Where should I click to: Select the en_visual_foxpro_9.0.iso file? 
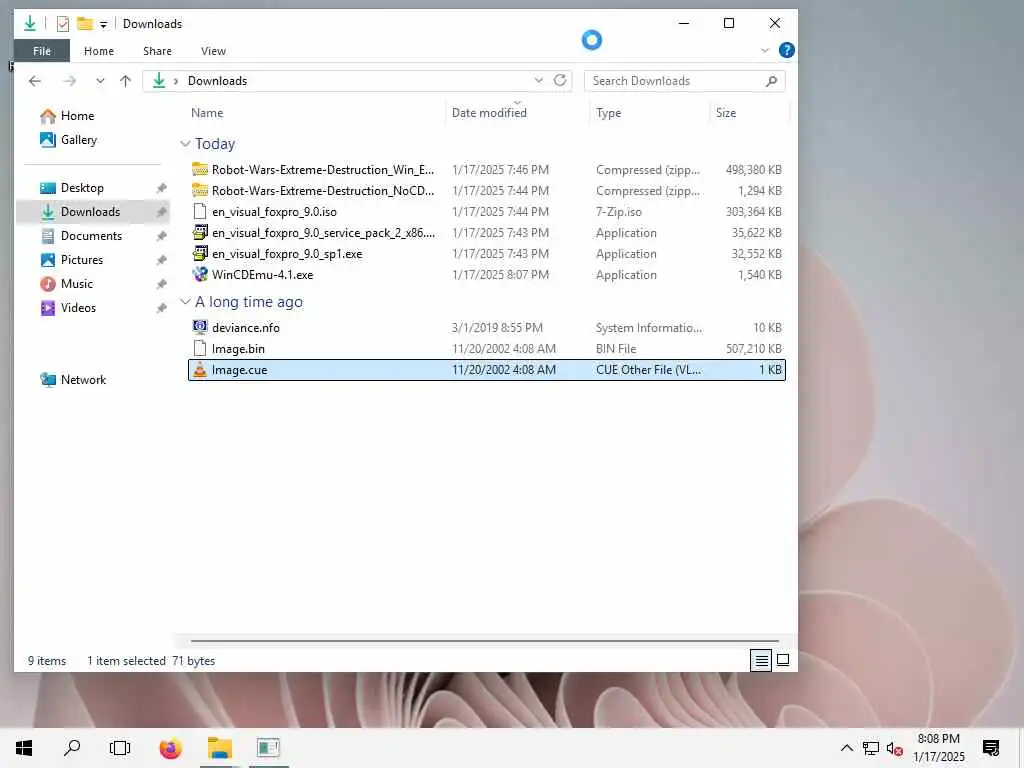point(487,212)
